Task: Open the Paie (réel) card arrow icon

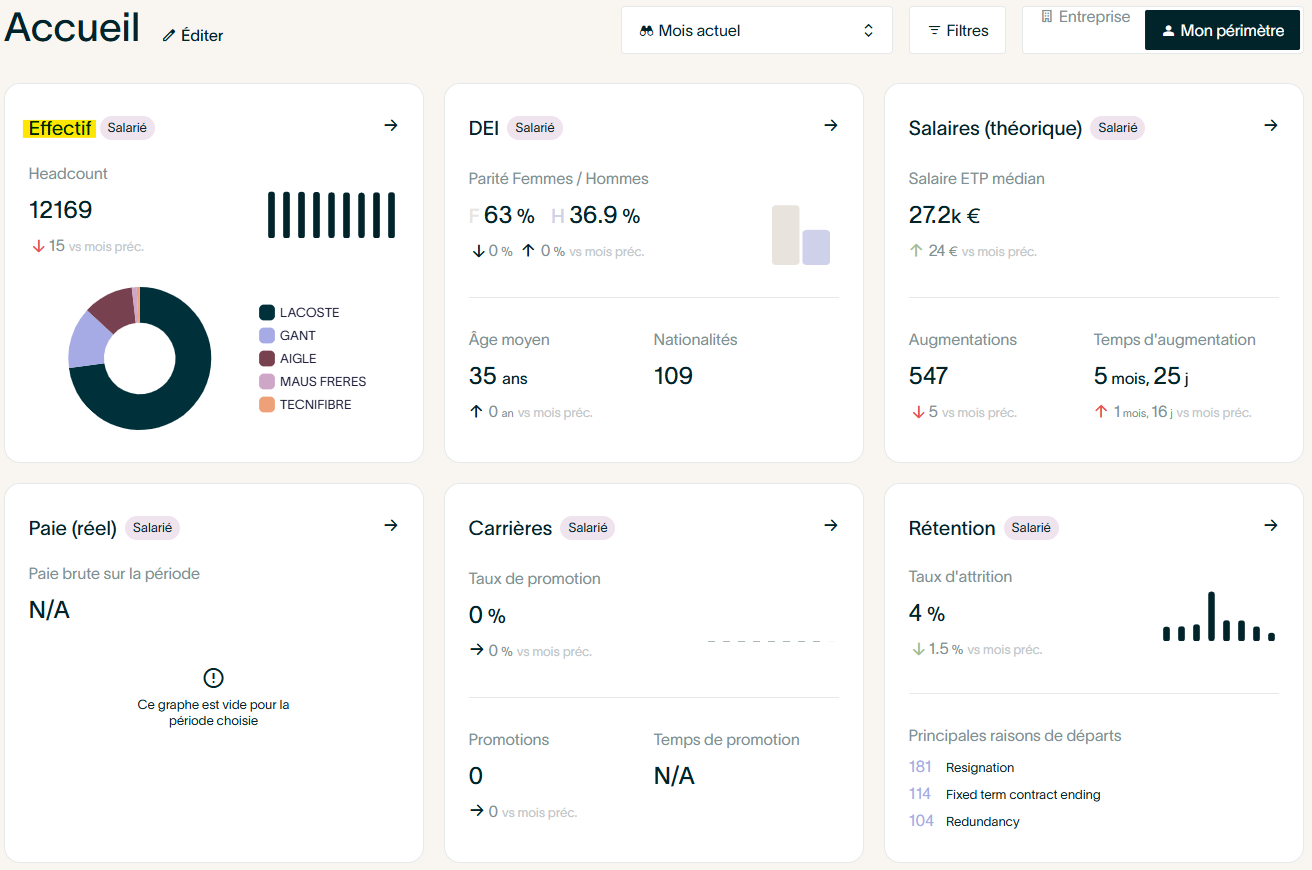Action: (x=391, y=526)
